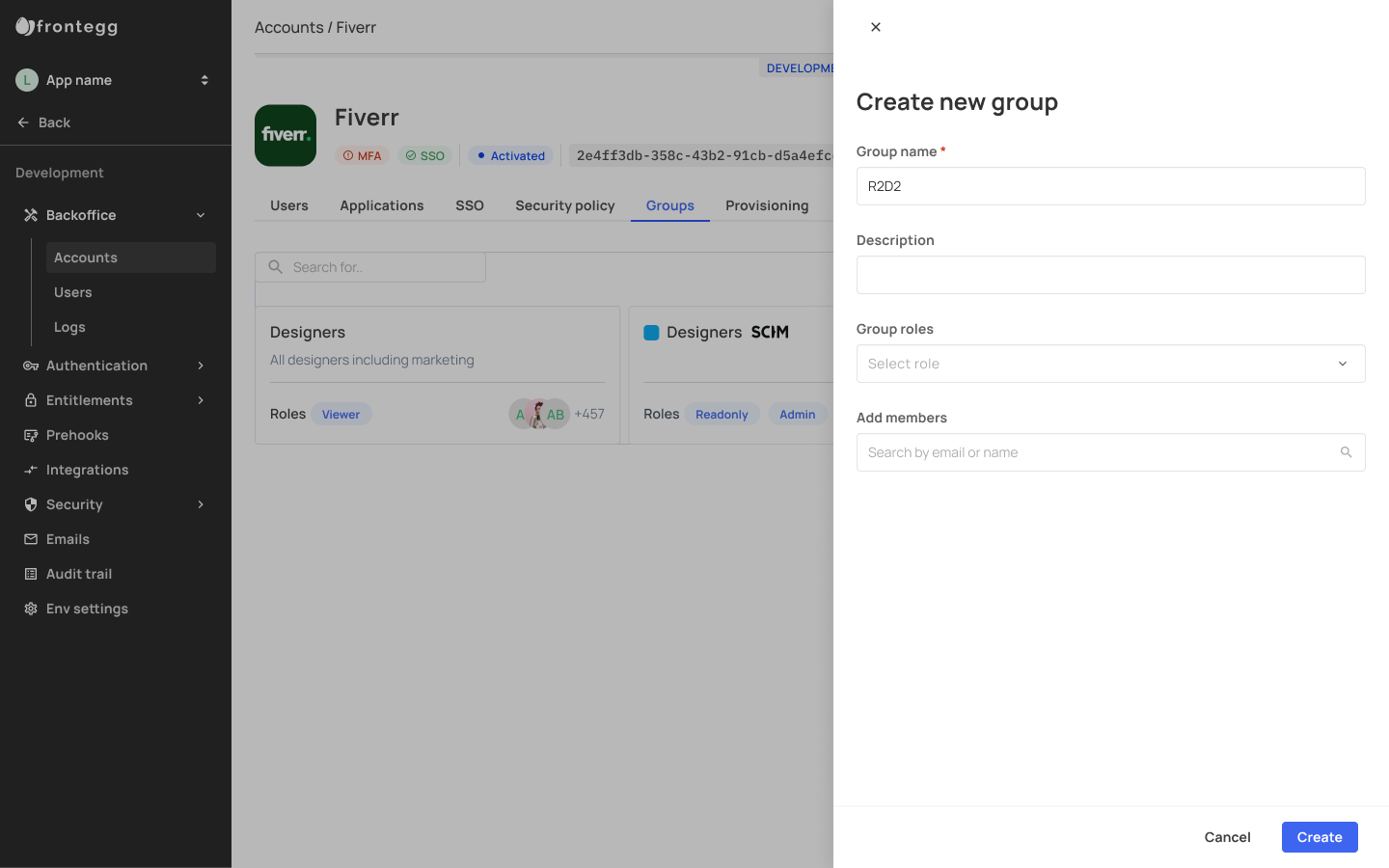This screenshot has height=868, width=1389.
Task: Click the SCIM logo on Designers card
Action: click(770, 332)
